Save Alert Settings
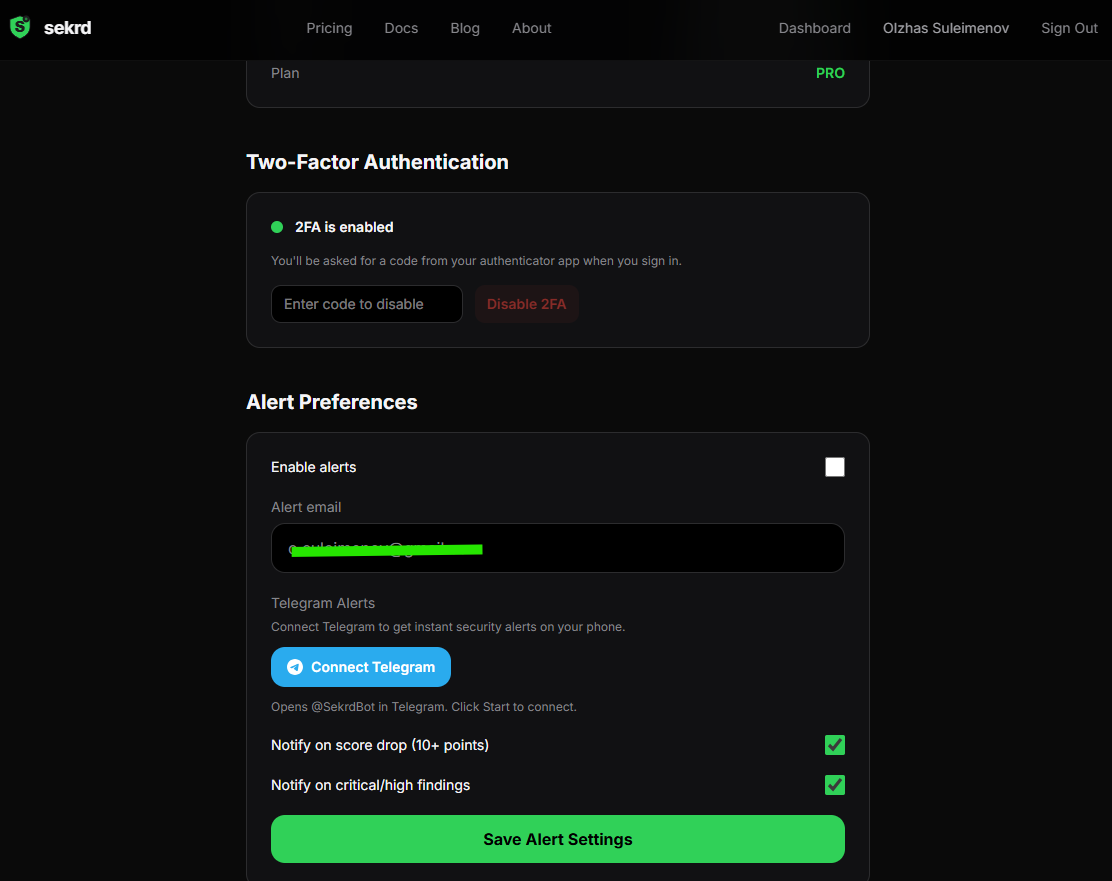Viewport: 1112px width, 881px height. 557,839
